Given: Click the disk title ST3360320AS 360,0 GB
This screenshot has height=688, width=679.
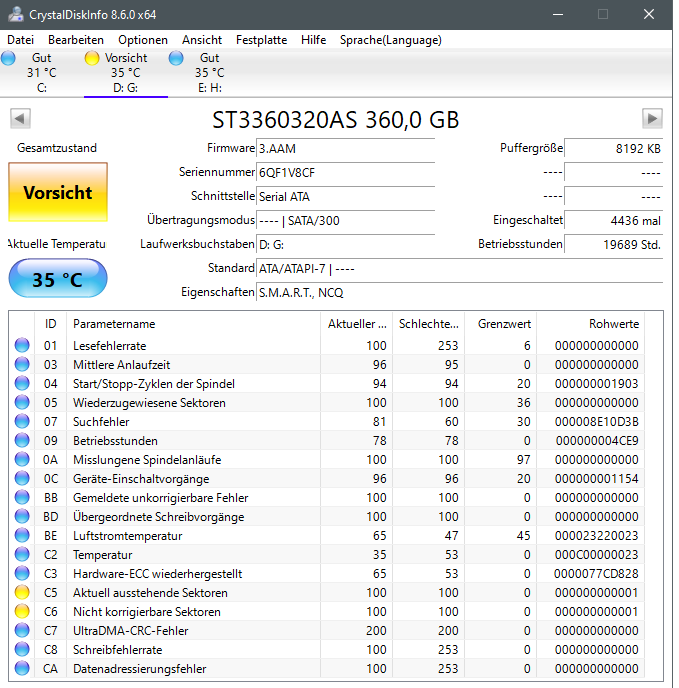Looking at the screenshot, I should pyautogui.click(x=336, y=119).
